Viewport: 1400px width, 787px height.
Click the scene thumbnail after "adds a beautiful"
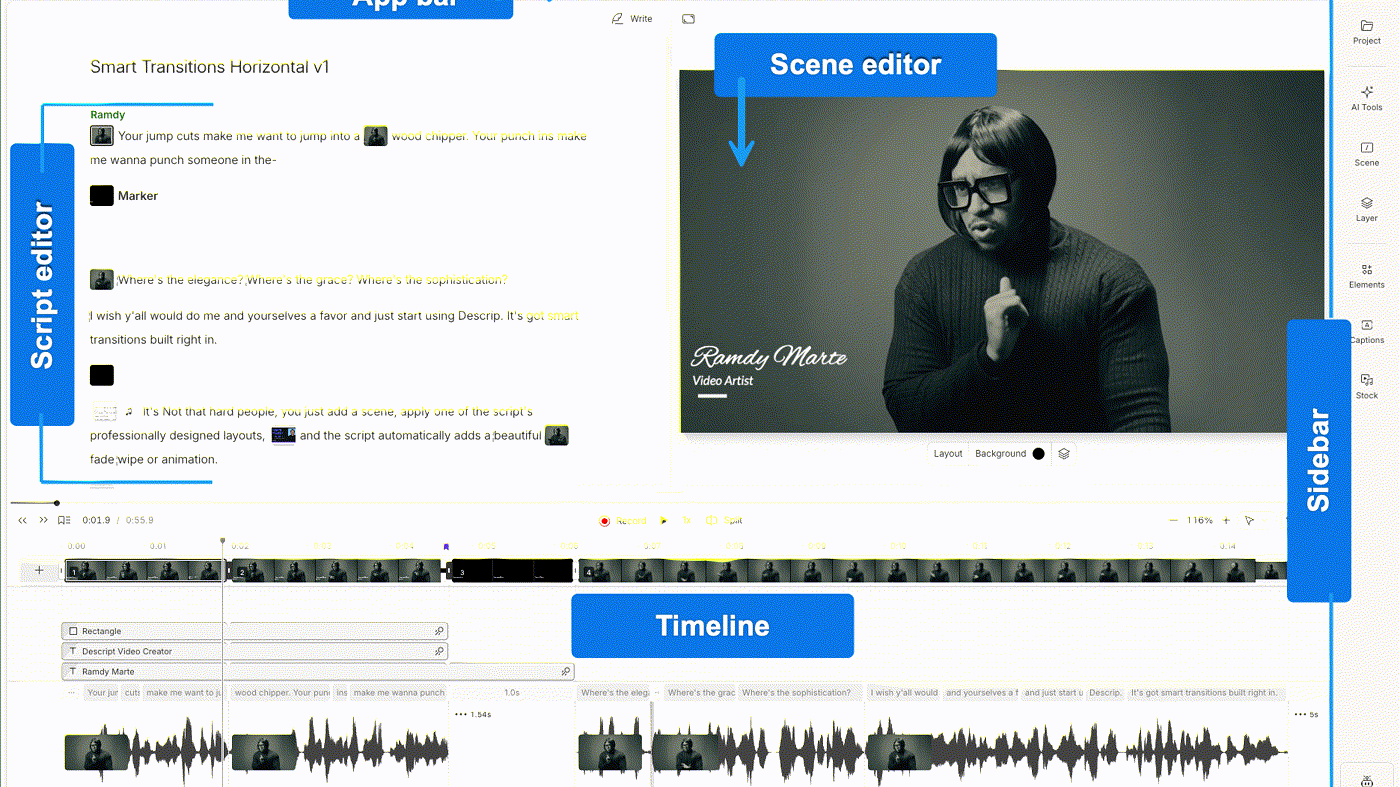pos(557,436)
